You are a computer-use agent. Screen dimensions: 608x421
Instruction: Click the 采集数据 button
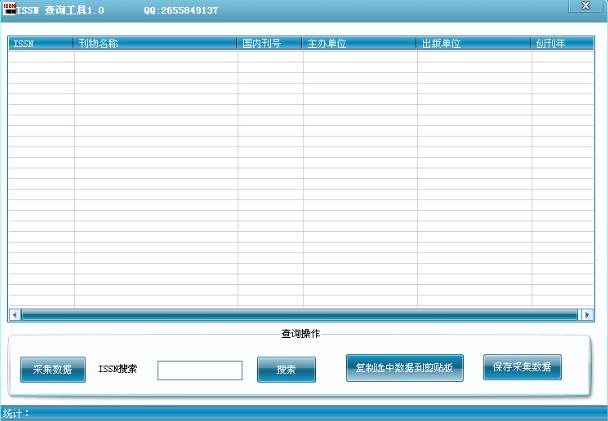(53, 369)
